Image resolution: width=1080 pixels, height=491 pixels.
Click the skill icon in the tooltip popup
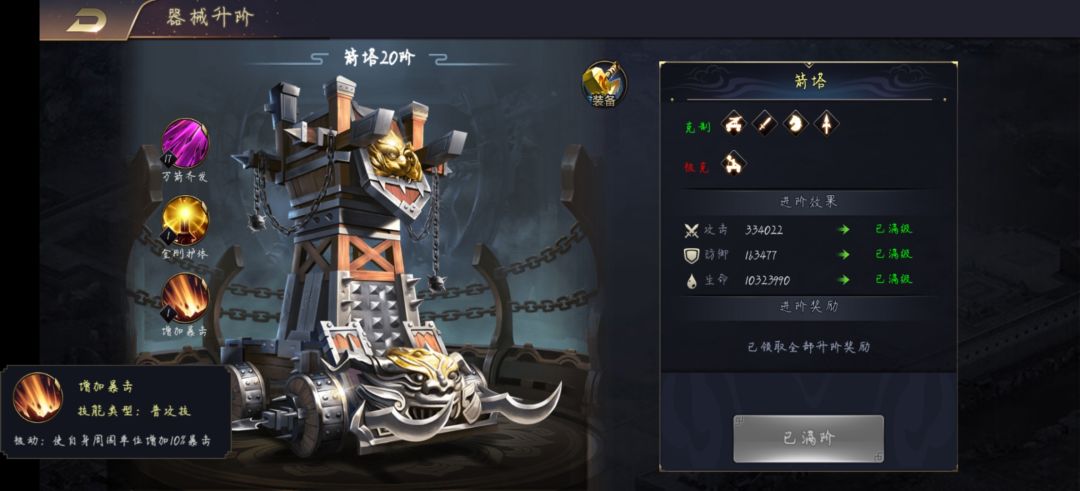pyautogui.click(x=38, y=397)
